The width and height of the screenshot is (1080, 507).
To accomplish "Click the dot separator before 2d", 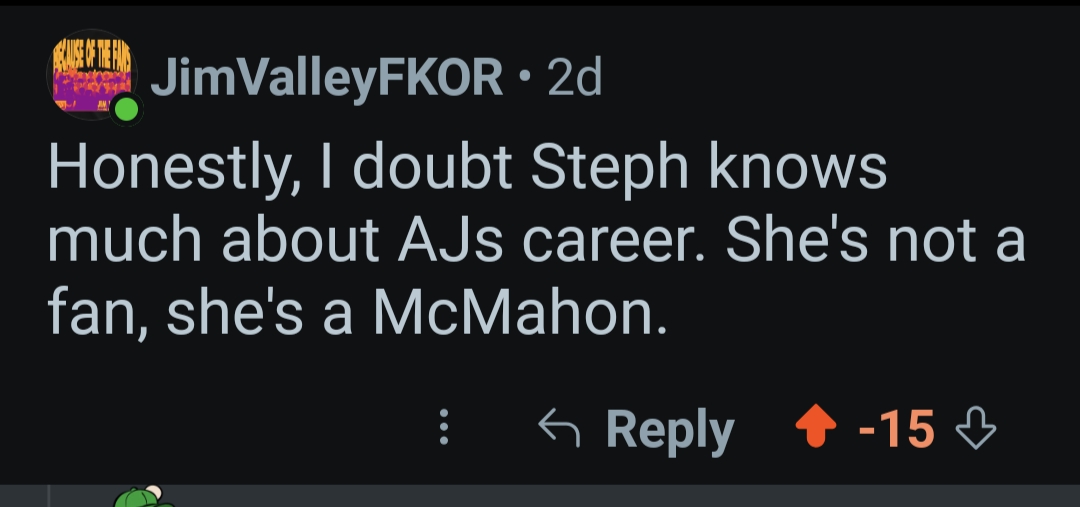I will pyautogui.click(x=526, y=78).
